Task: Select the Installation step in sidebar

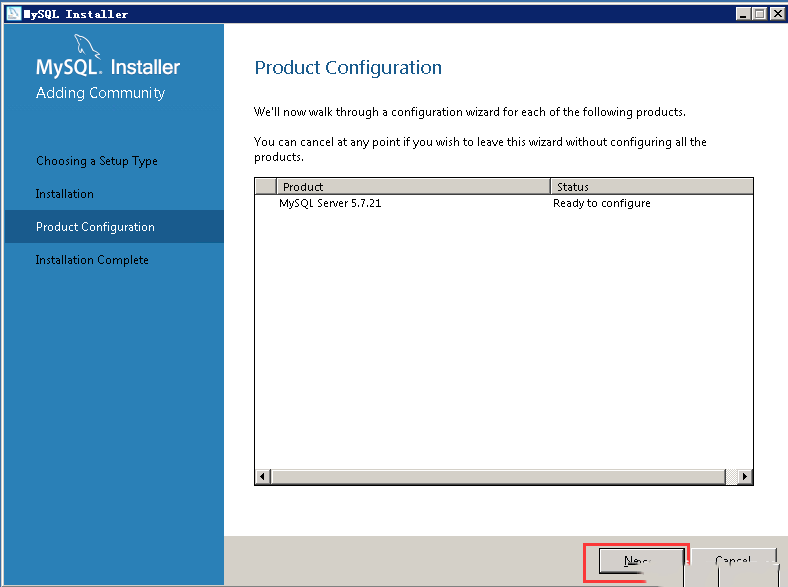Action: point(65,194)
